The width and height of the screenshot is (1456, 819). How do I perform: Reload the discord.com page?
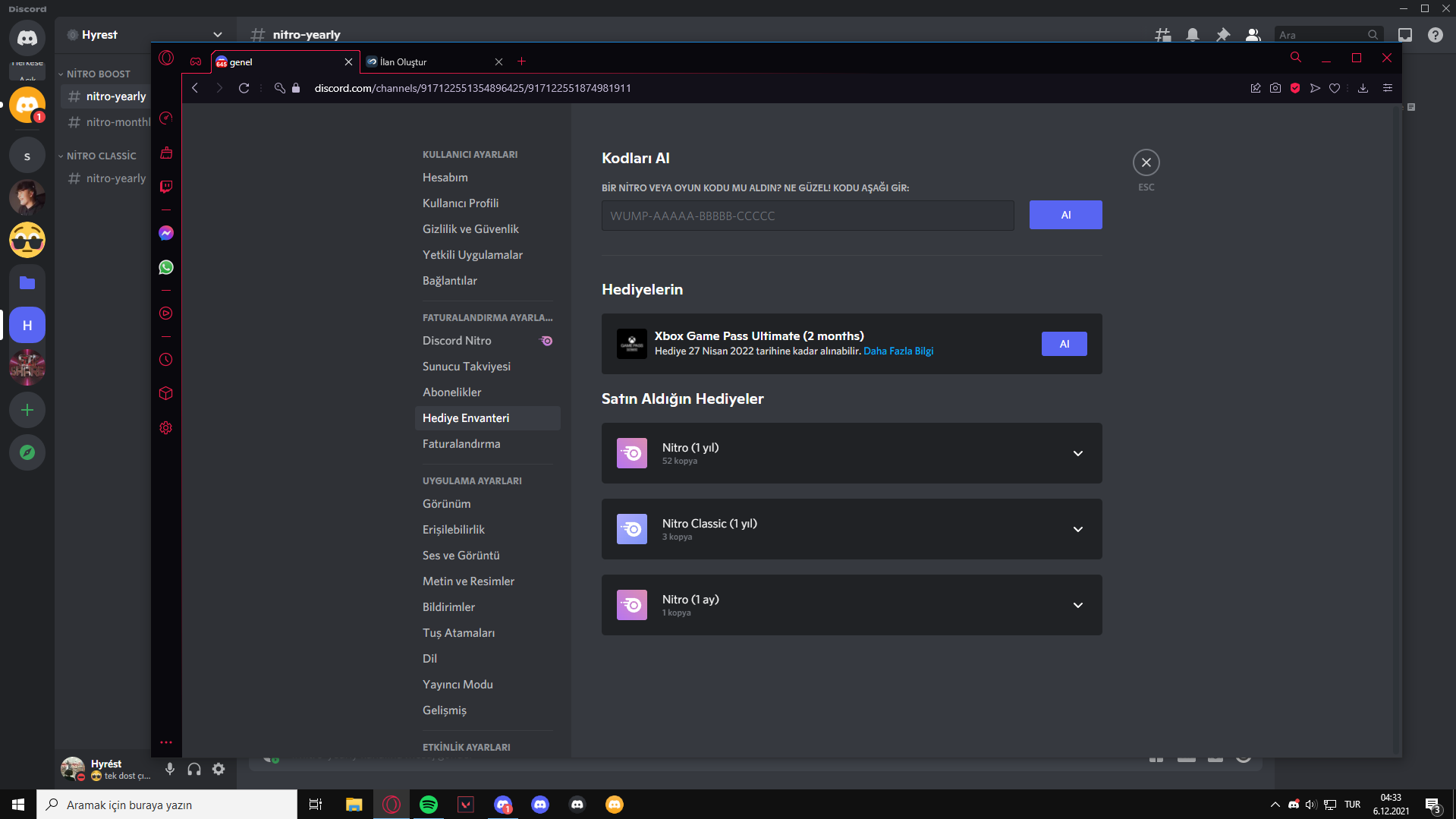pyautogui.click(x=244, y=88)
